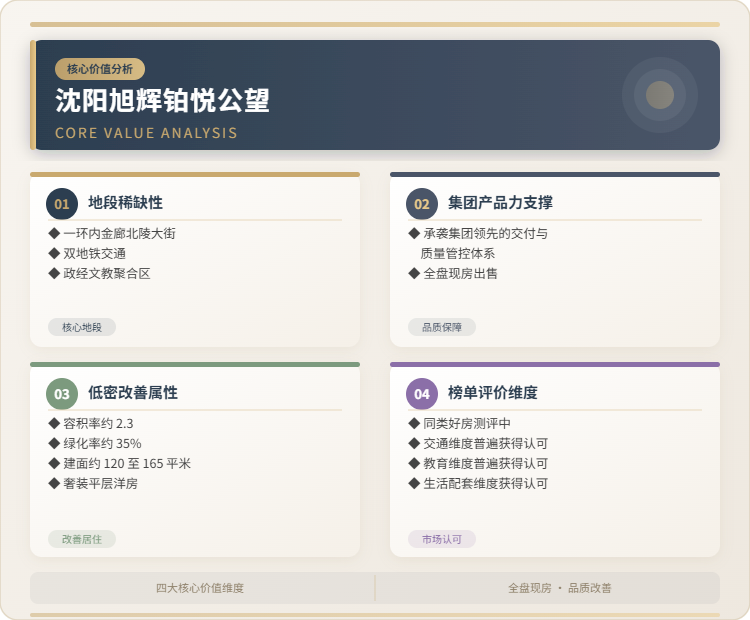
Task: Click the bullet 容积率约 2.3
Action: tap(91, 423)
